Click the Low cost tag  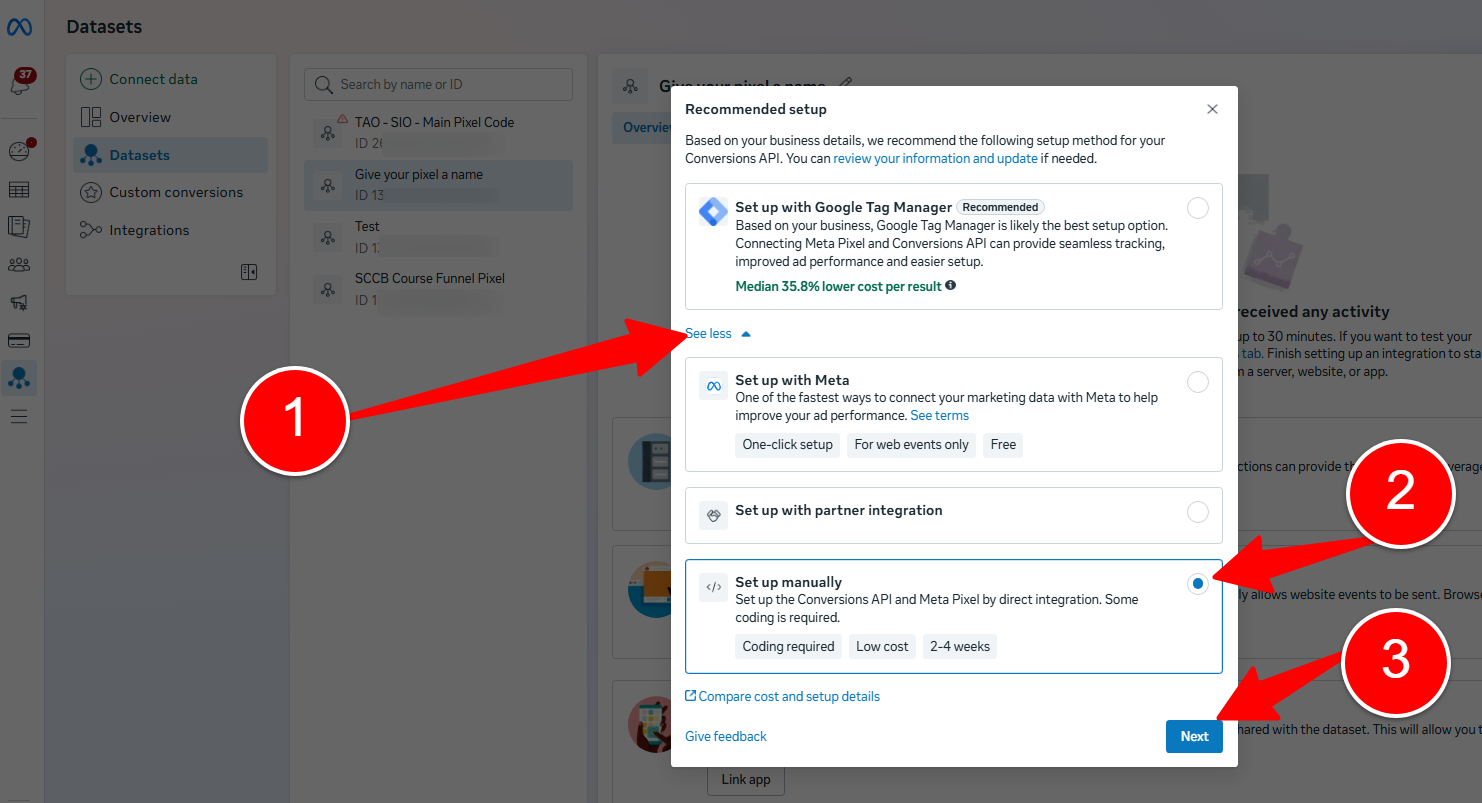click(882, 647)
